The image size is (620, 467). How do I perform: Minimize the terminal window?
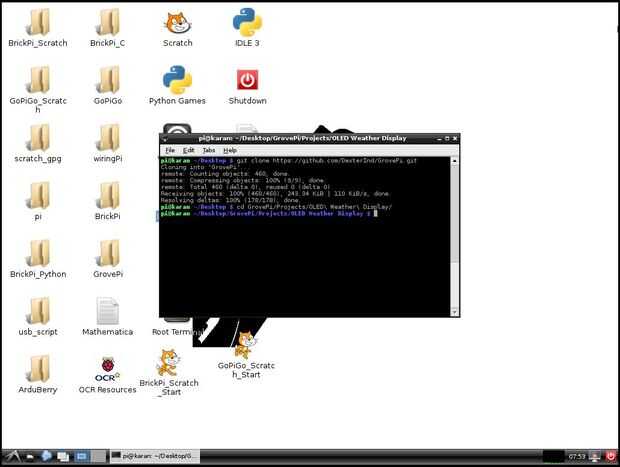439,139
